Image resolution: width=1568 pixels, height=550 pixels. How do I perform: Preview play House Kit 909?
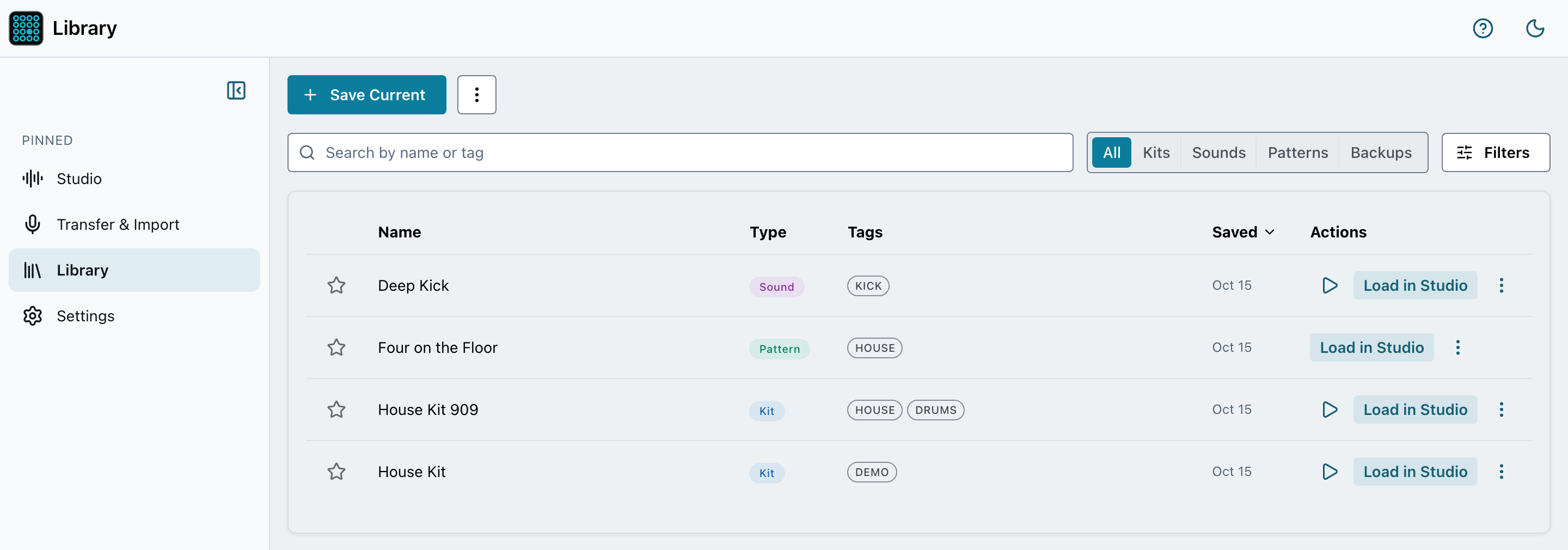click(1330, 410)
